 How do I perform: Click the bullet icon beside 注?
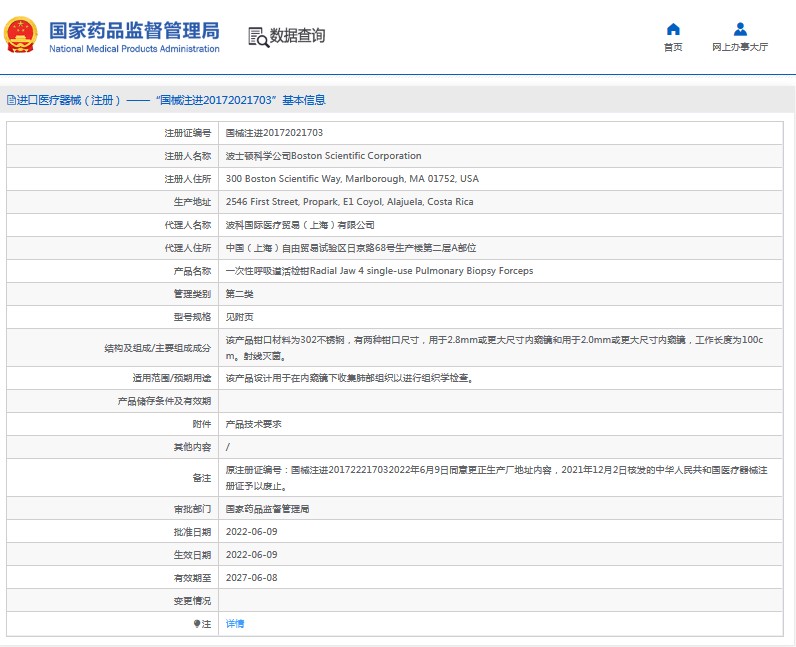pos(197,624)
